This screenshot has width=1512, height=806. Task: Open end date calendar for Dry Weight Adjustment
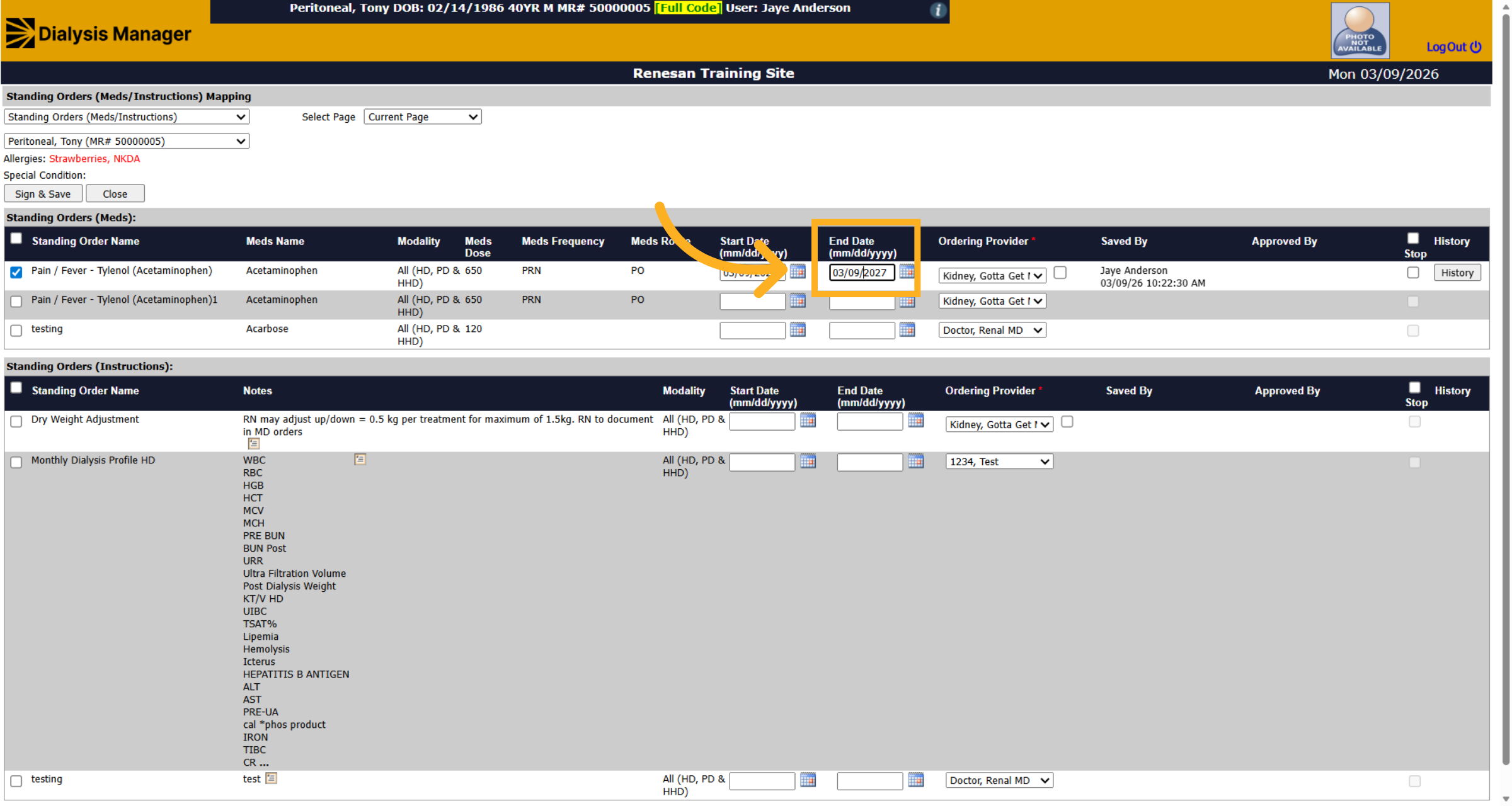[915, 420]
